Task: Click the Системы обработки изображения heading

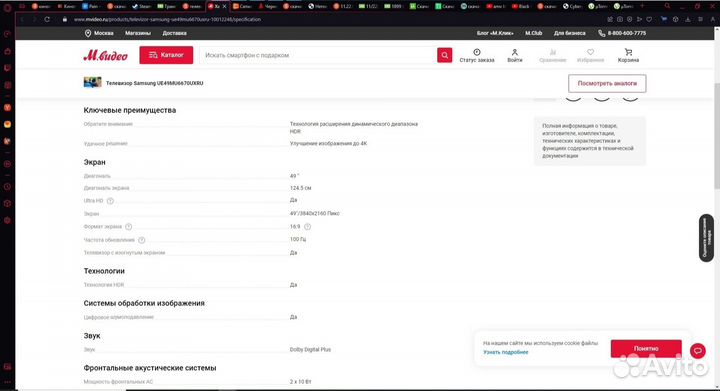Action: point(144,303)
